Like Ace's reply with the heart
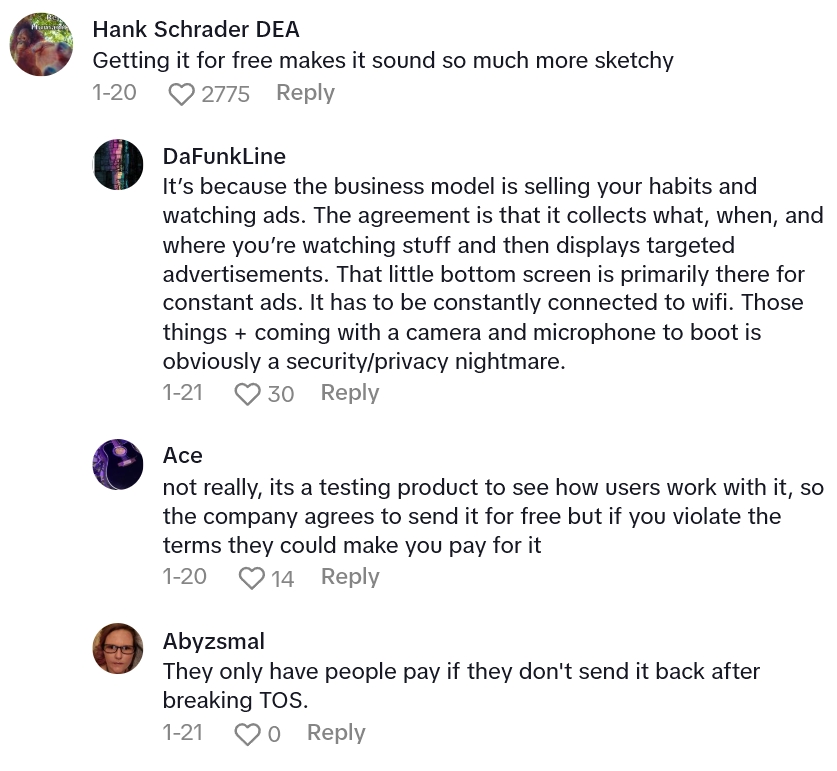Viewport: 837px width, 771px height. [252, 578]
